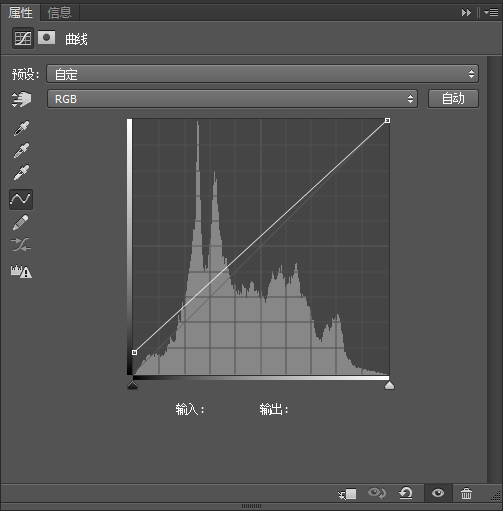Click the histogram clipping warning icon
Screen dimensions: 503x511
[x=21, y=271]
